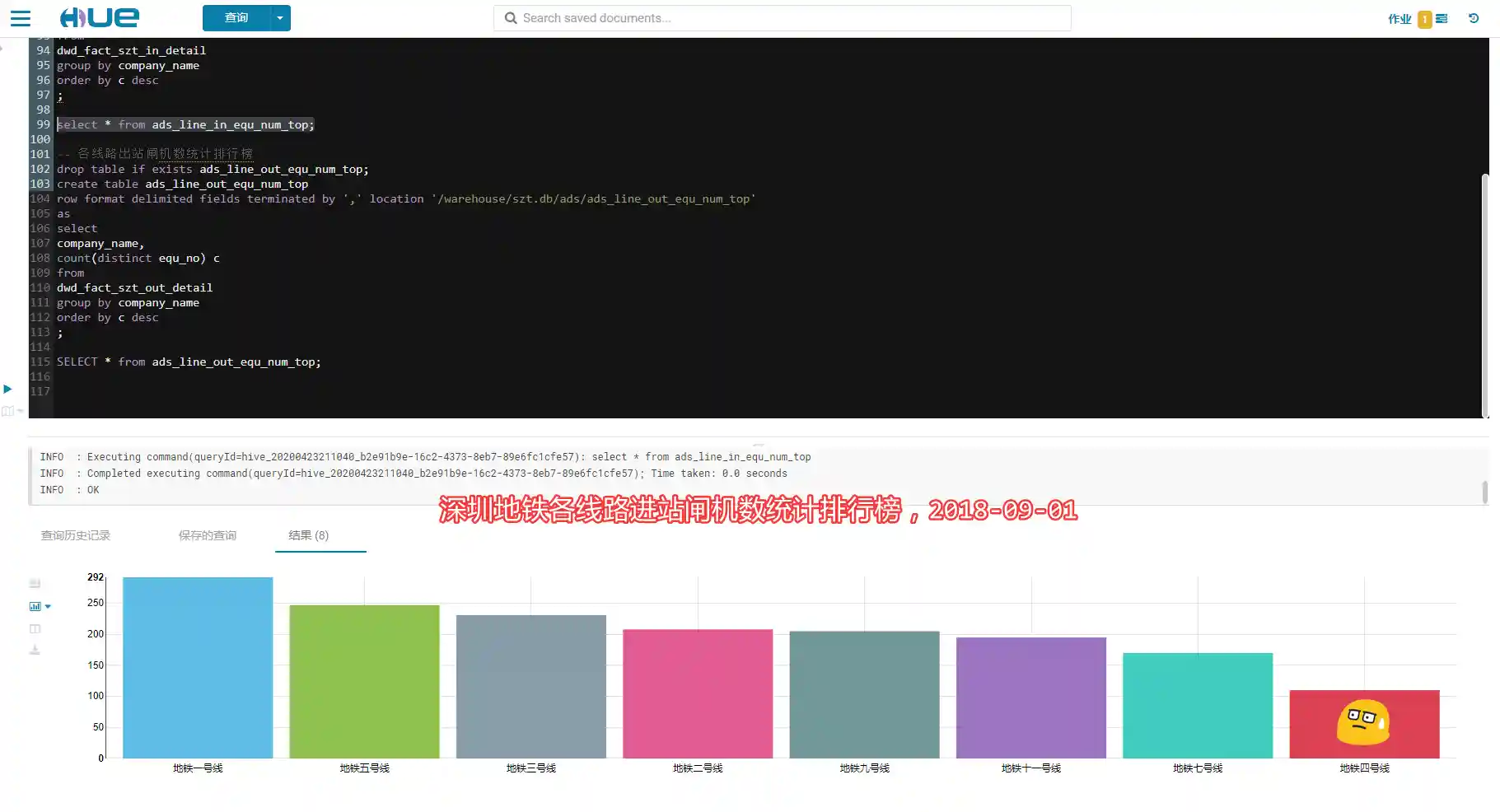Click the blue 查询 button
This screenshot has height=812, width=1500.
click(236, 18)
